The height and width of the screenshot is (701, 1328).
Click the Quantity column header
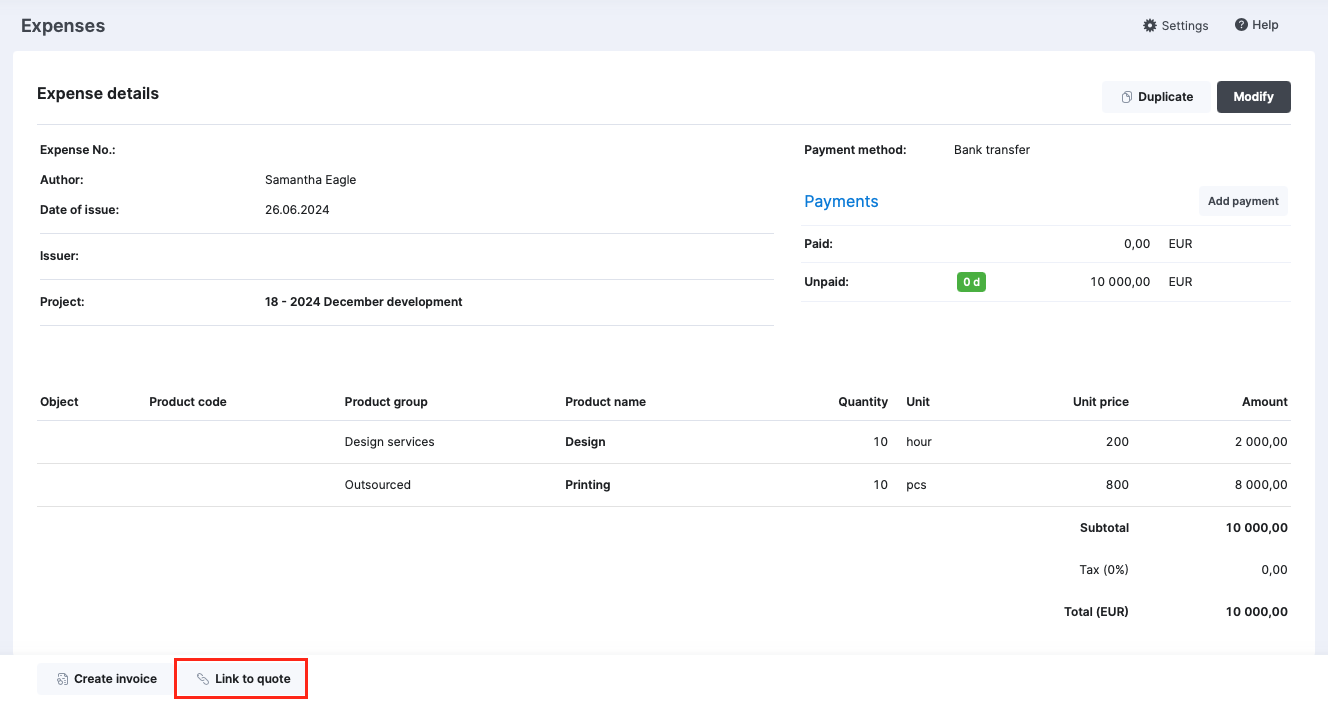click(x=863, y=402)
